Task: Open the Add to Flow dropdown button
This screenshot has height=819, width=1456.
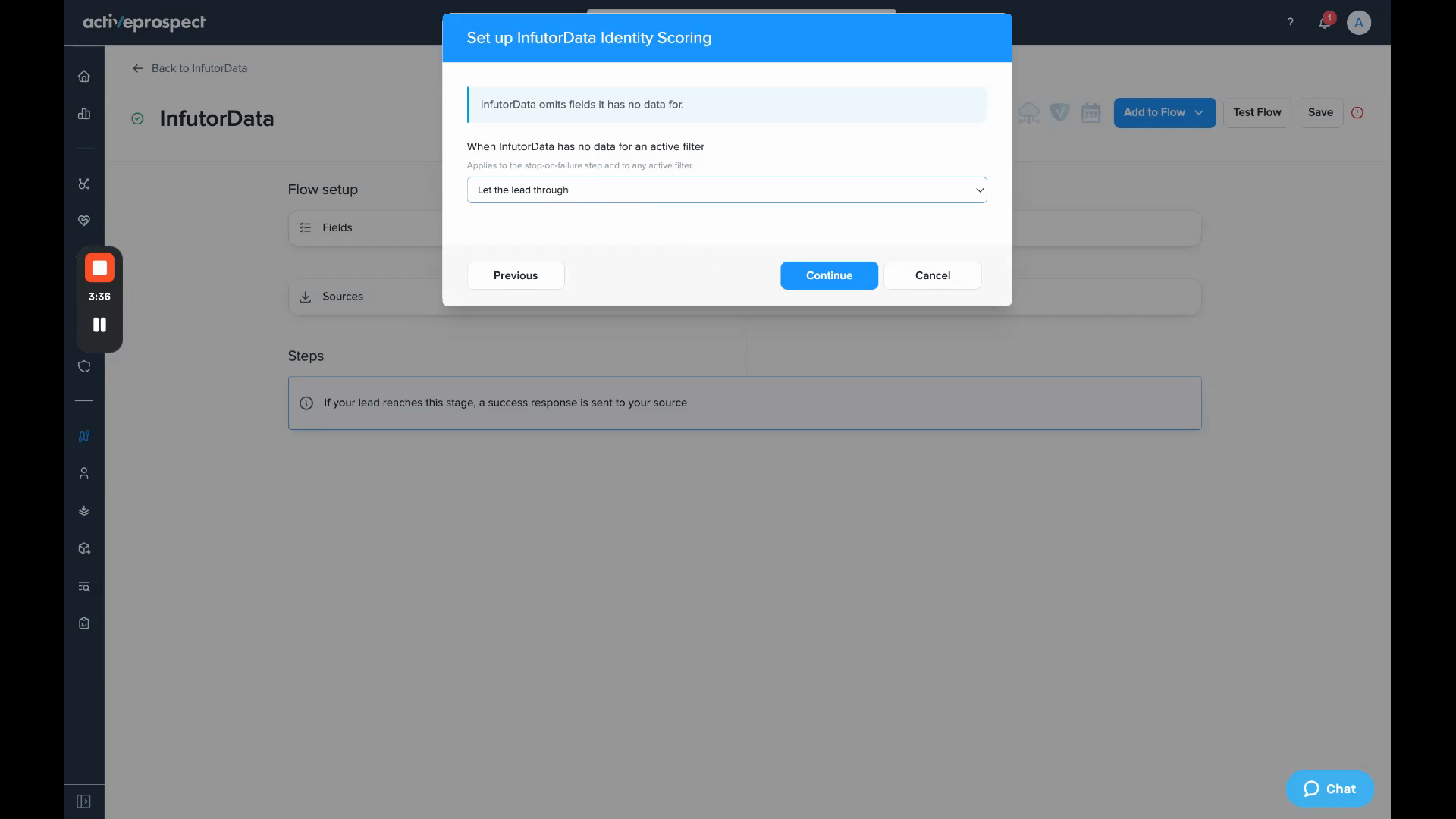Action: coord(1165,113)
